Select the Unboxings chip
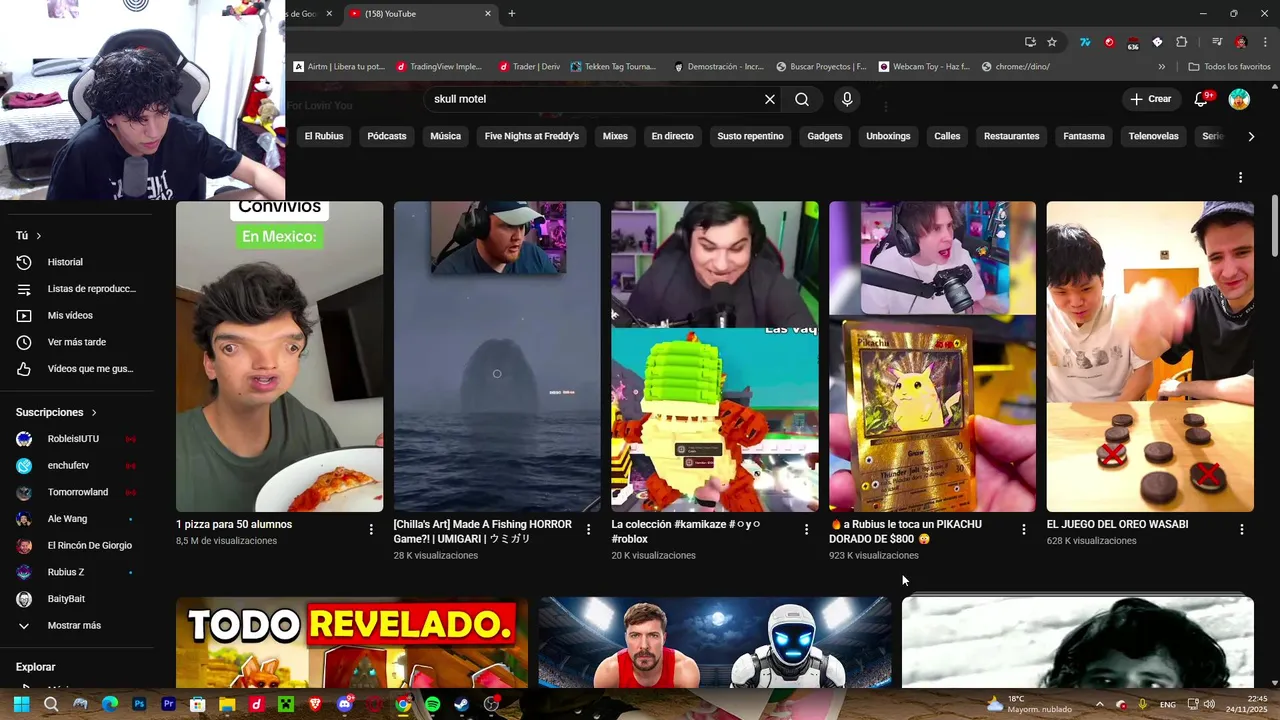This screenshot has height=720, width=1280. (x=888, y=136)
